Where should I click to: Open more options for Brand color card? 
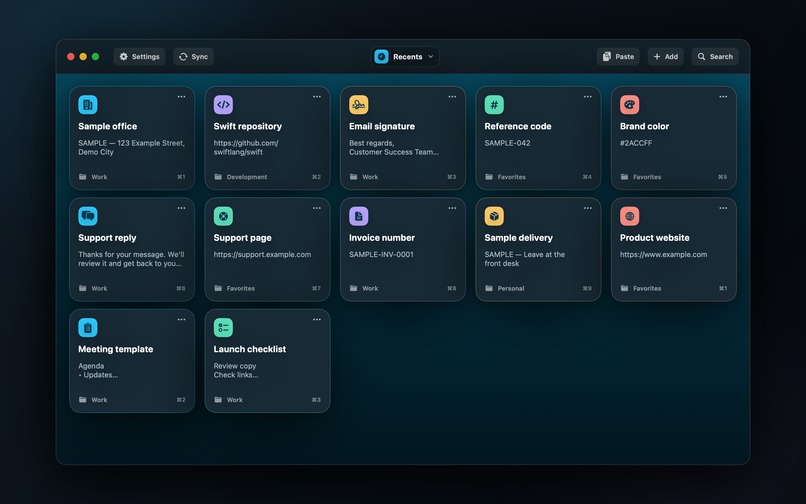point(723,97)
